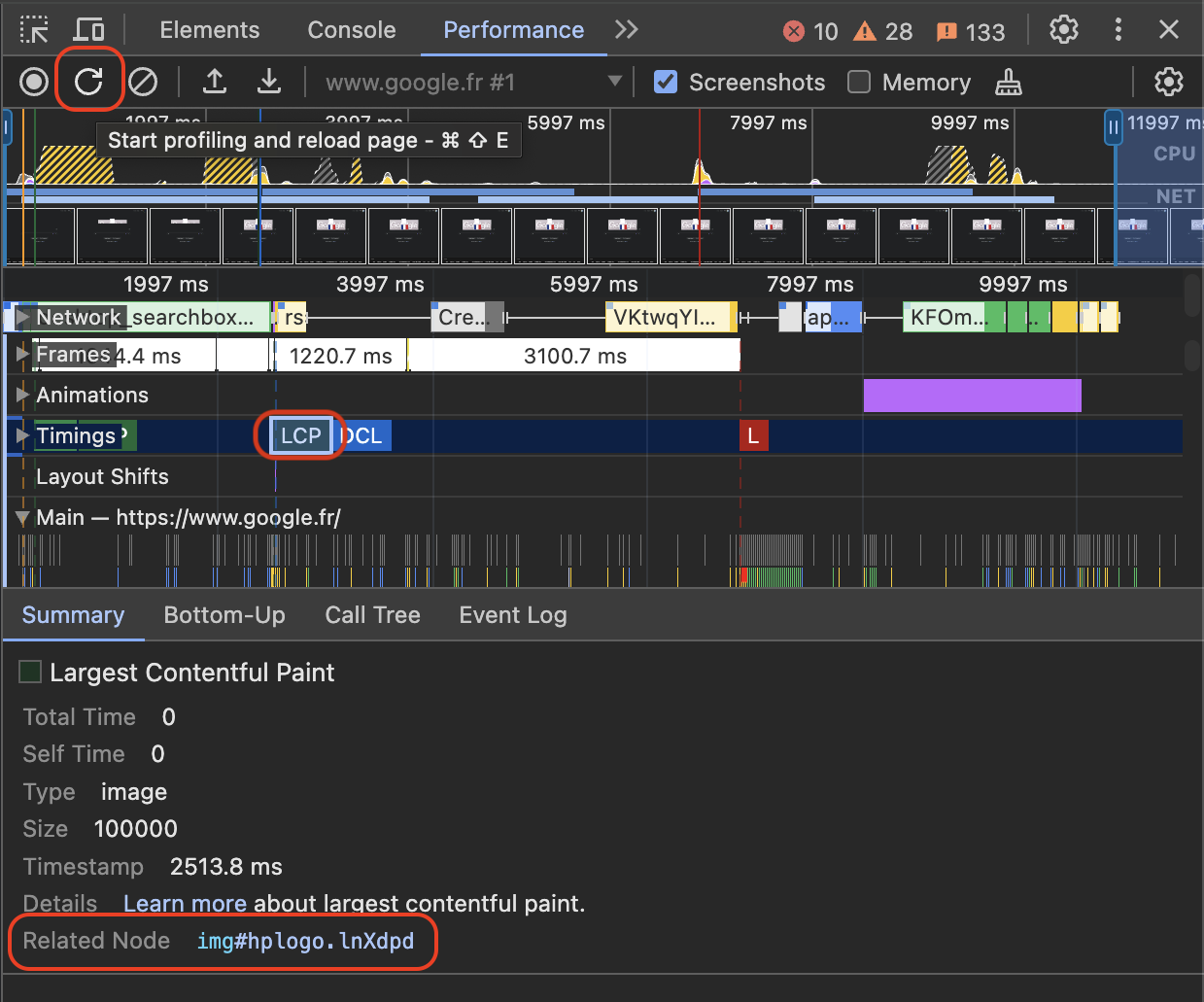Viewport: 1204px width, 1002px height.
Task: Save the current profile via download icon
Action: 269,82
